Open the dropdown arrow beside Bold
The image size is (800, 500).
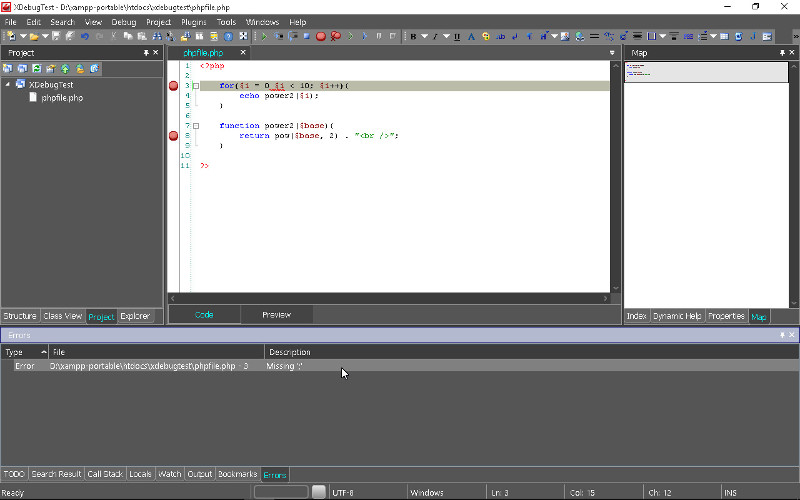point(424,36)
